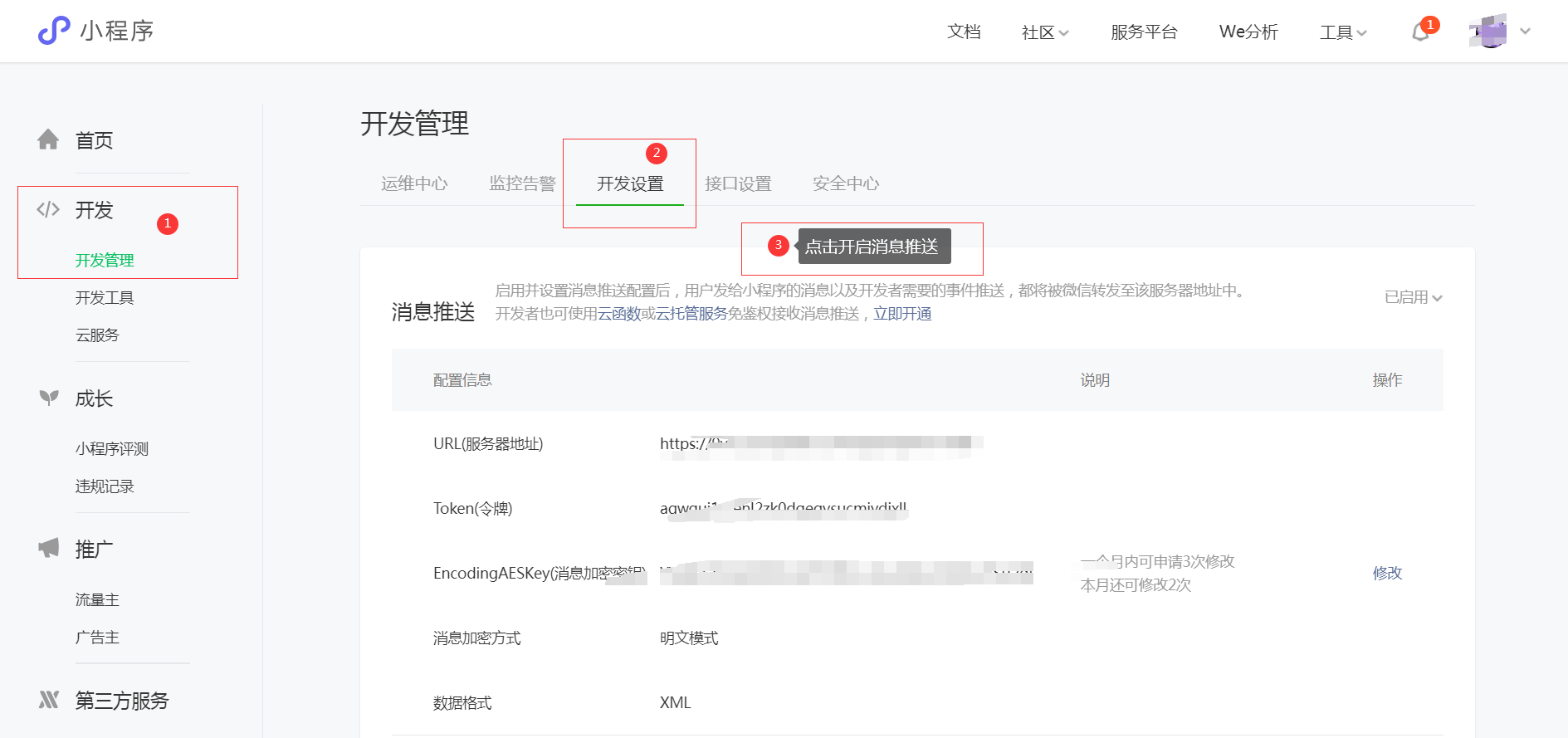Click the 操作 column header
This screenshot has width=1568, height=738.
[1387, 380]
